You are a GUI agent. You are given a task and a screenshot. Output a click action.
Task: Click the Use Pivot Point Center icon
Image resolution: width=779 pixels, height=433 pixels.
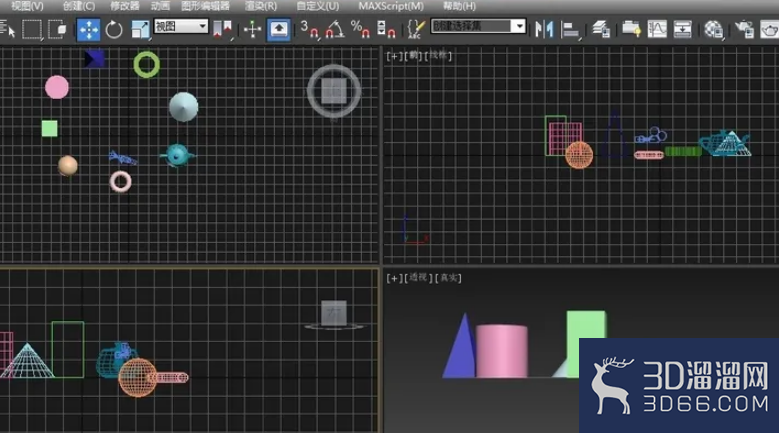tap(222, 29)
